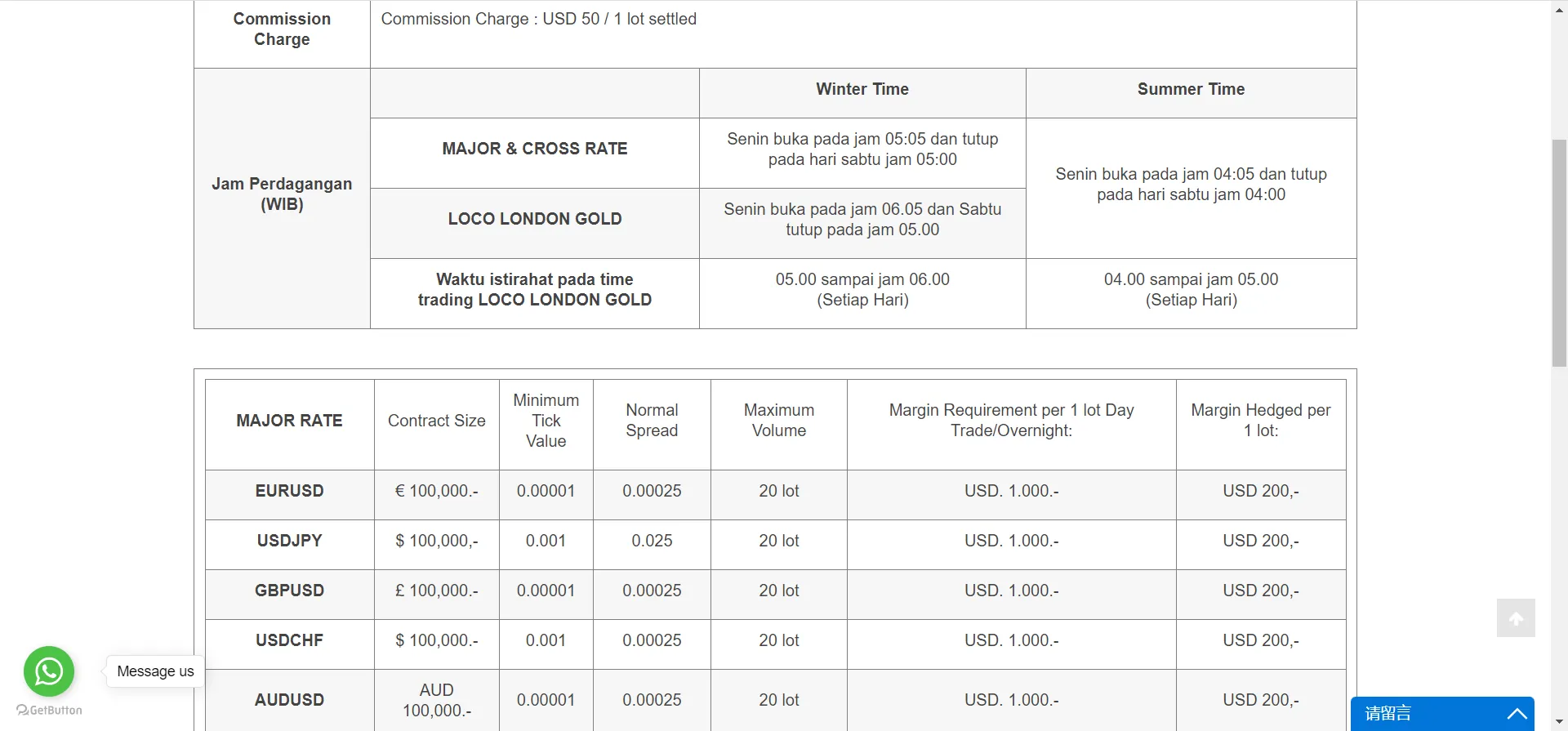
Task: Click the scroll-to-top arrow button
Action: pos(1516,618)
